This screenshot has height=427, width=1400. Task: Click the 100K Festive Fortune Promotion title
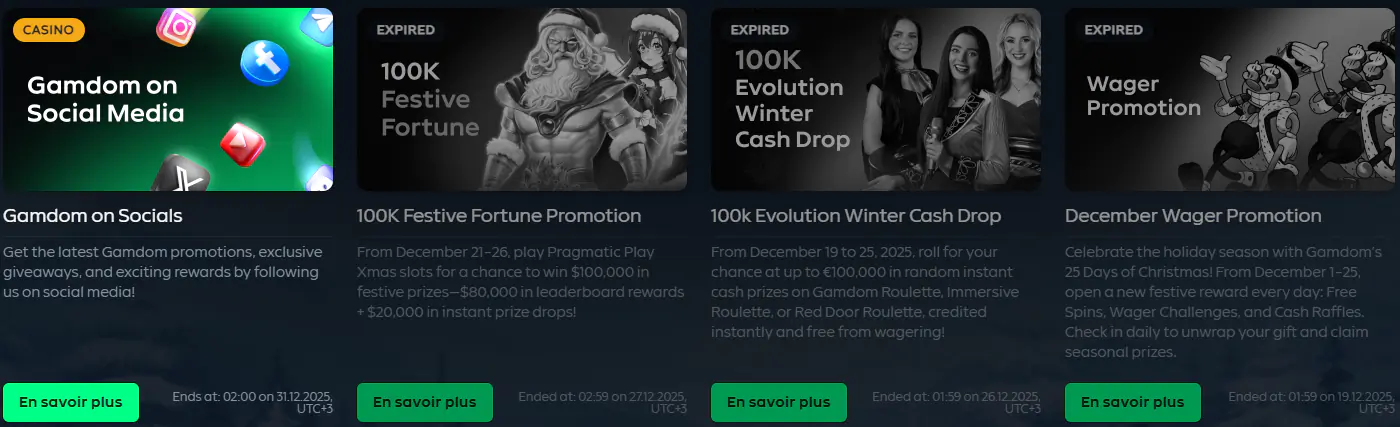coord(499,216)
